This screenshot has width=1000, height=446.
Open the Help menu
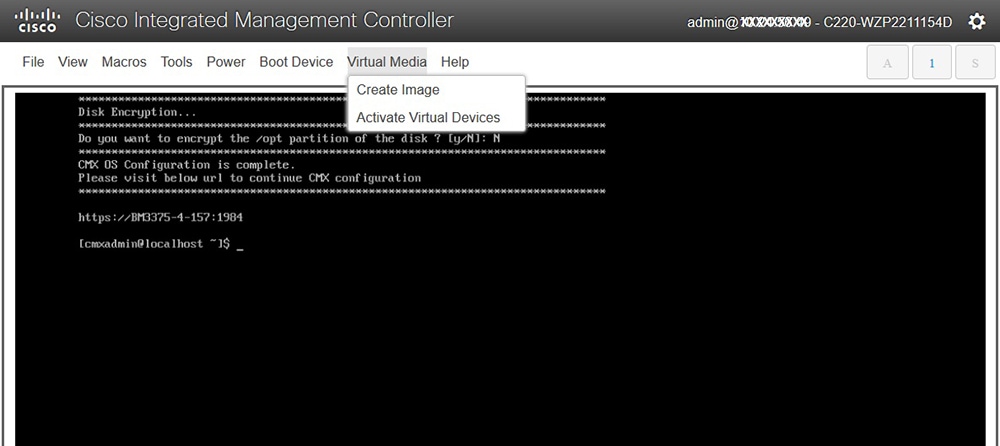tap(455, 62)
